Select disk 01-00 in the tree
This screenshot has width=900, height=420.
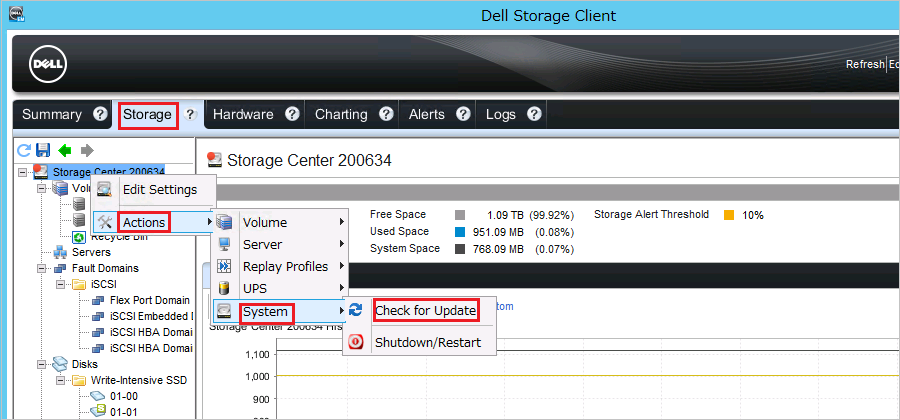pyautogui.click(x=124, y=396)
